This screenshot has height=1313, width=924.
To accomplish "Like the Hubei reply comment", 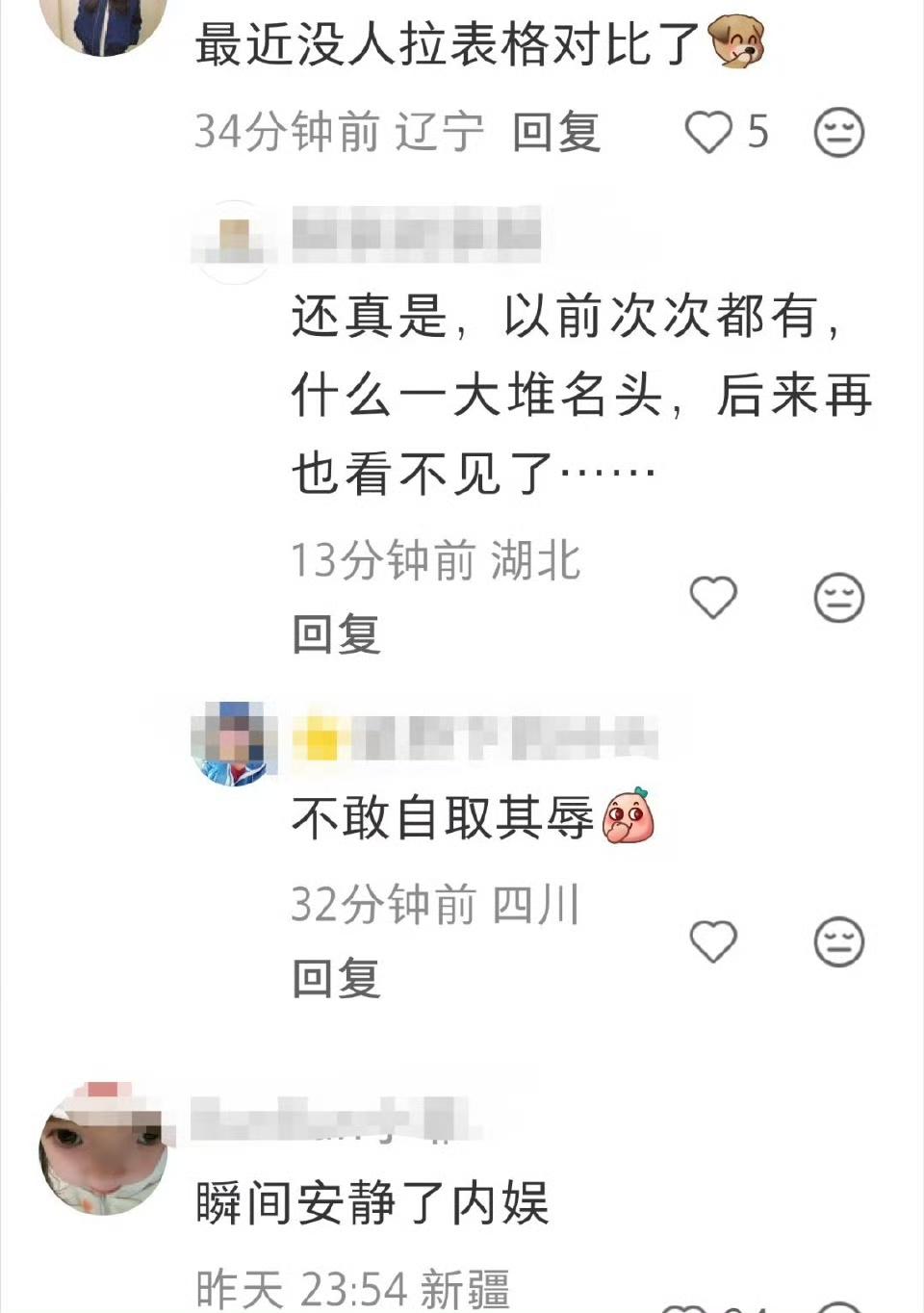I will click(713, 597).
